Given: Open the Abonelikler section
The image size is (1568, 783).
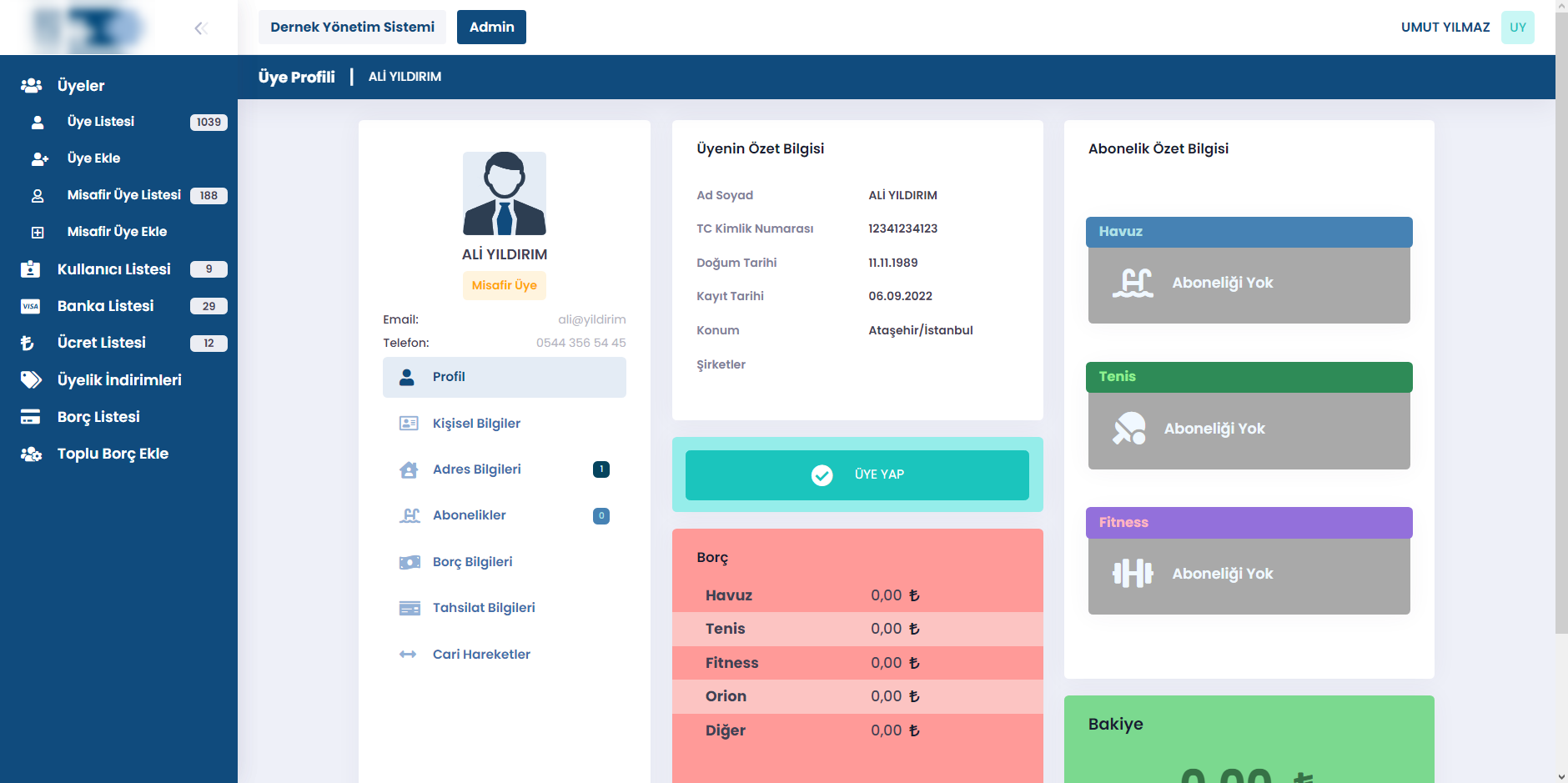Looking at the screenshot, I should tap(469, 515).
